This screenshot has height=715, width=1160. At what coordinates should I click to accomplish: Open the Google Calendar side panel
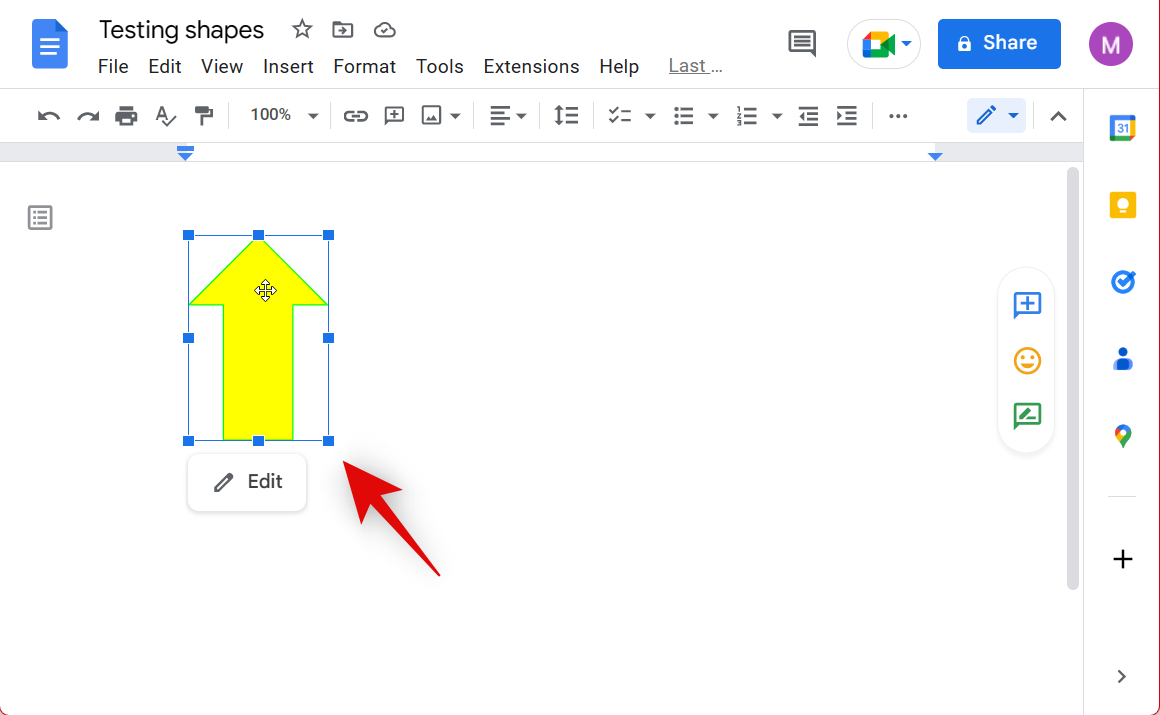coord(1122,128)
